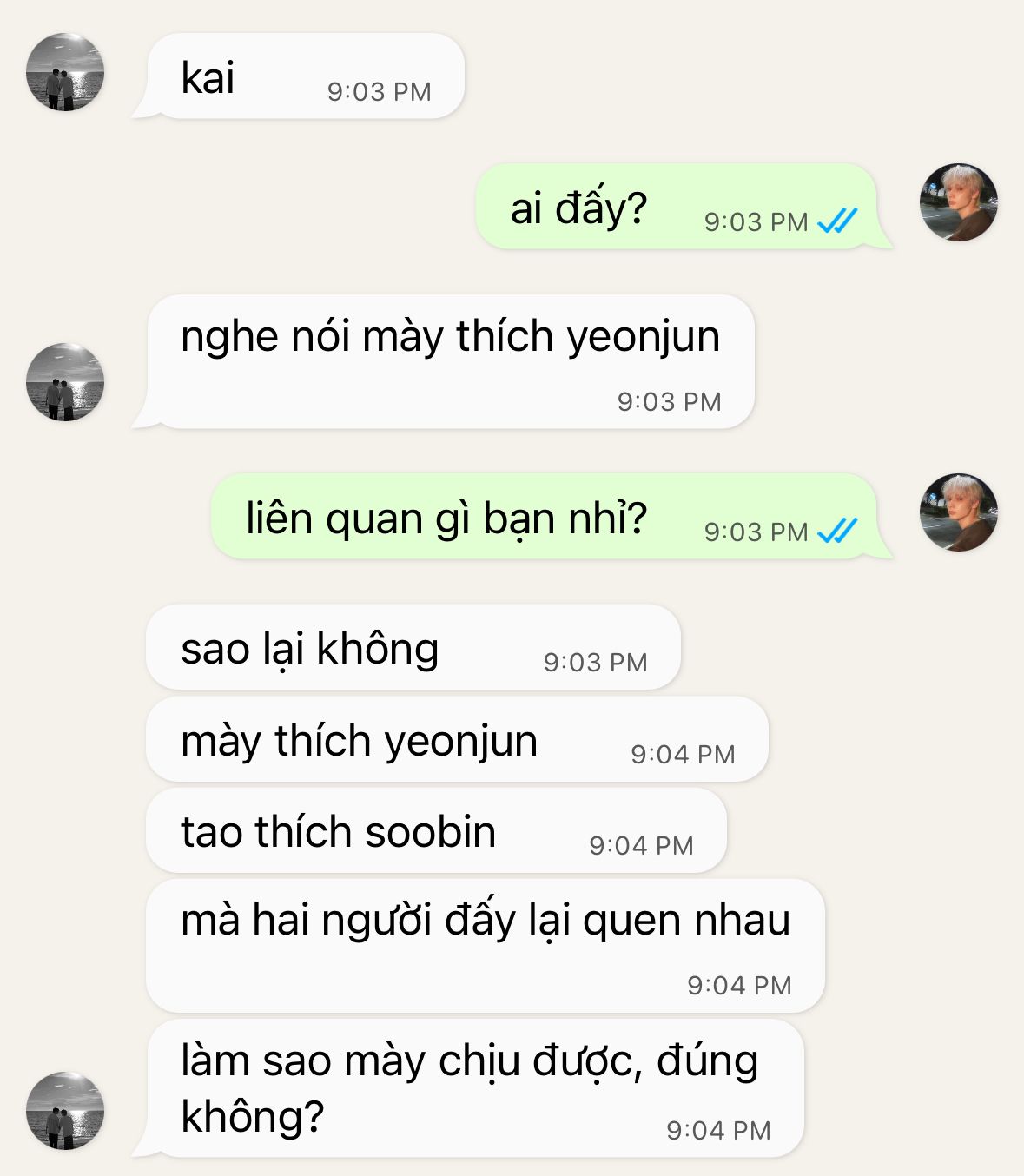1024x1176 pixels.
Task: Tap the sender avatar beside 'kai' message
Action: (65, 72)
